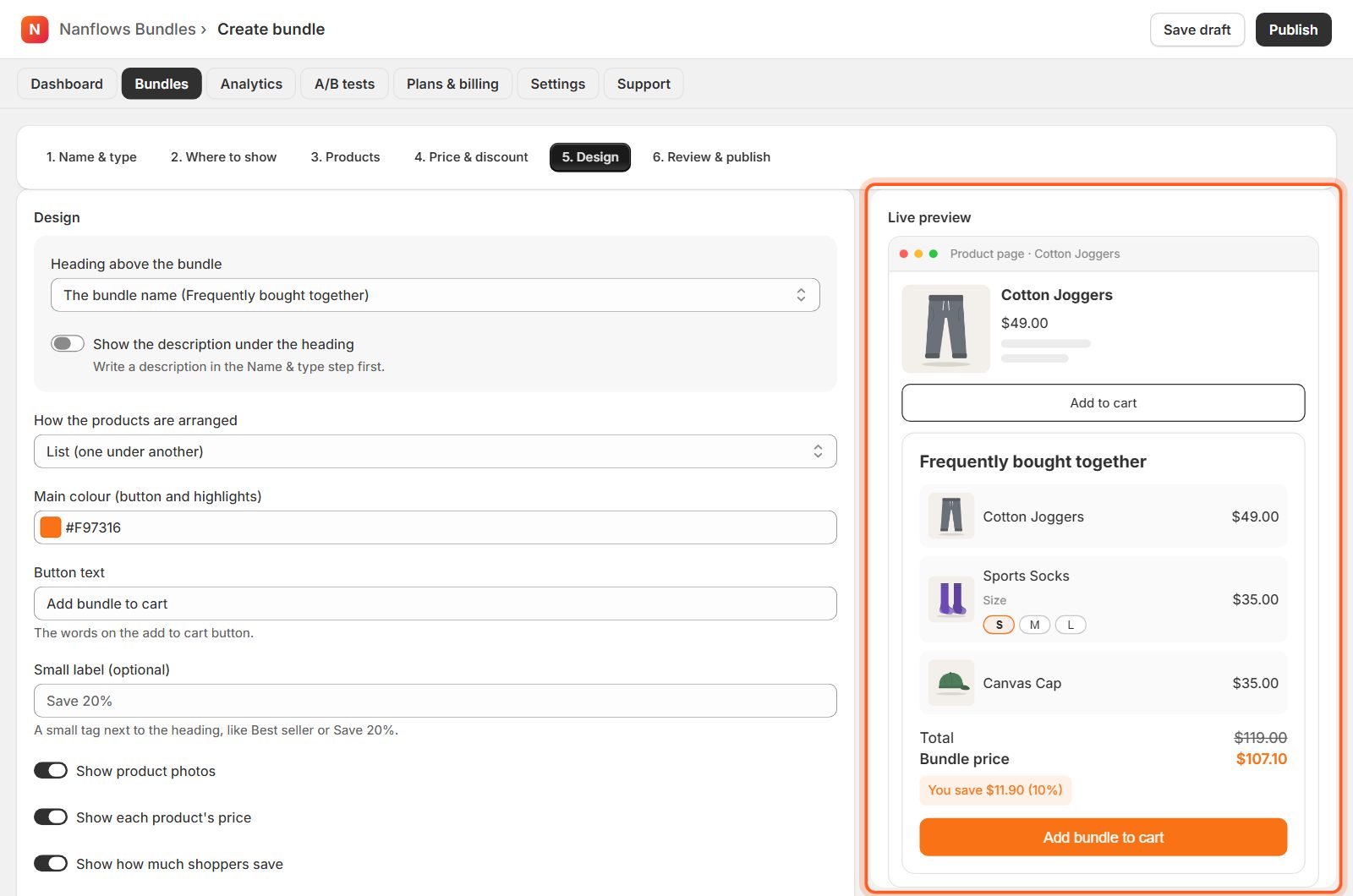
Task: Click Cotton Joggers thumbnail in bundle list
Action: [x=951, y=516]
